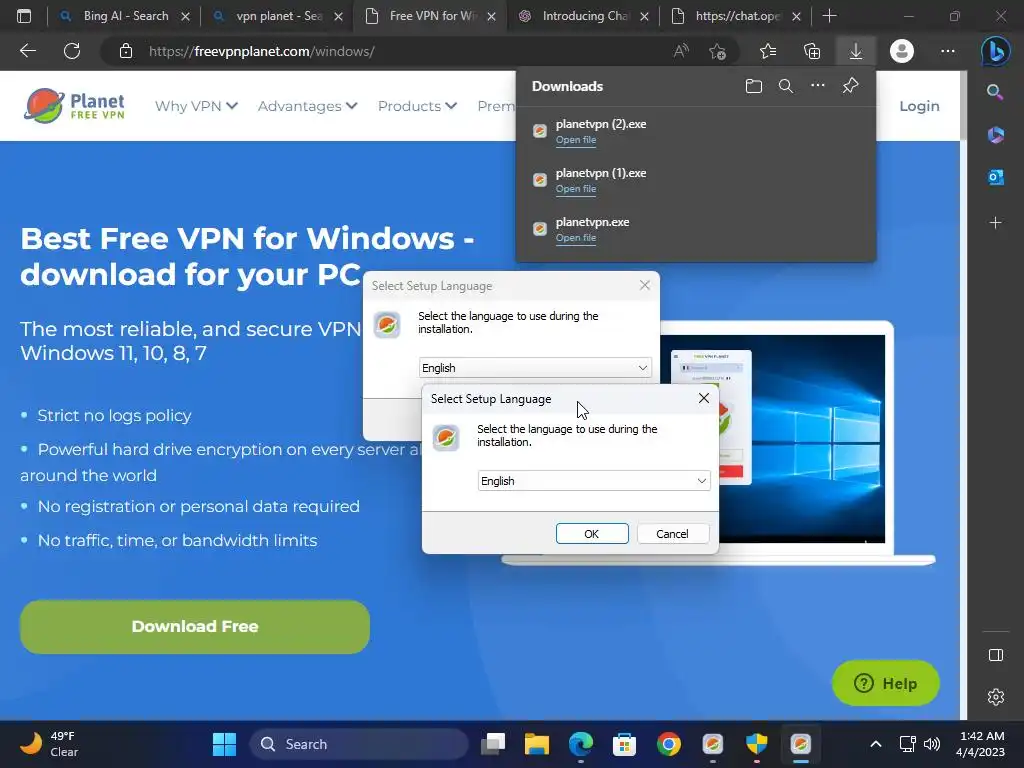Open file planetvpn (2).exe
This screenshot has width=1024, height=768.
point(575,140)
